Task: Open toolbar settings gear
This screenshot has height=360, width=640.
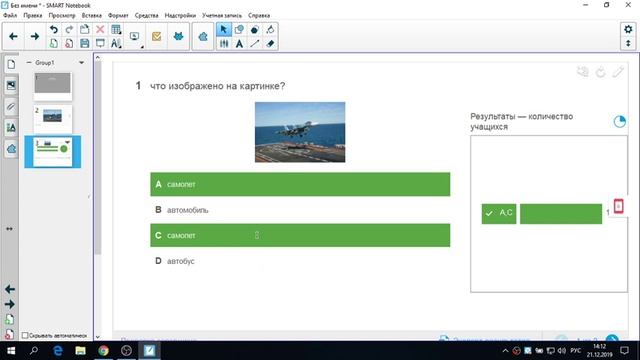Action: [628, 29]
